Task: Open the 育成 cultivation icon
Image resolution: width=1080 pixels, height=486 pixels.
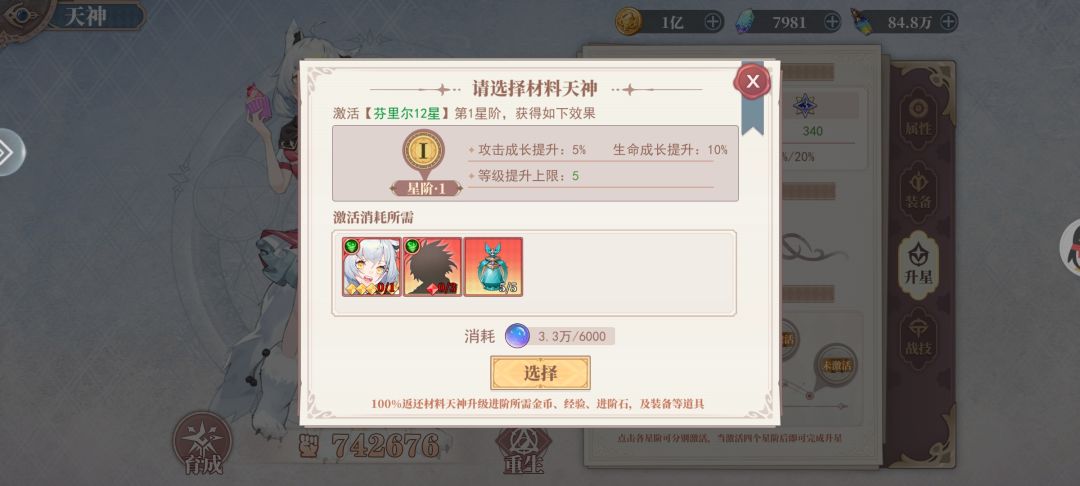Action: 203,444
